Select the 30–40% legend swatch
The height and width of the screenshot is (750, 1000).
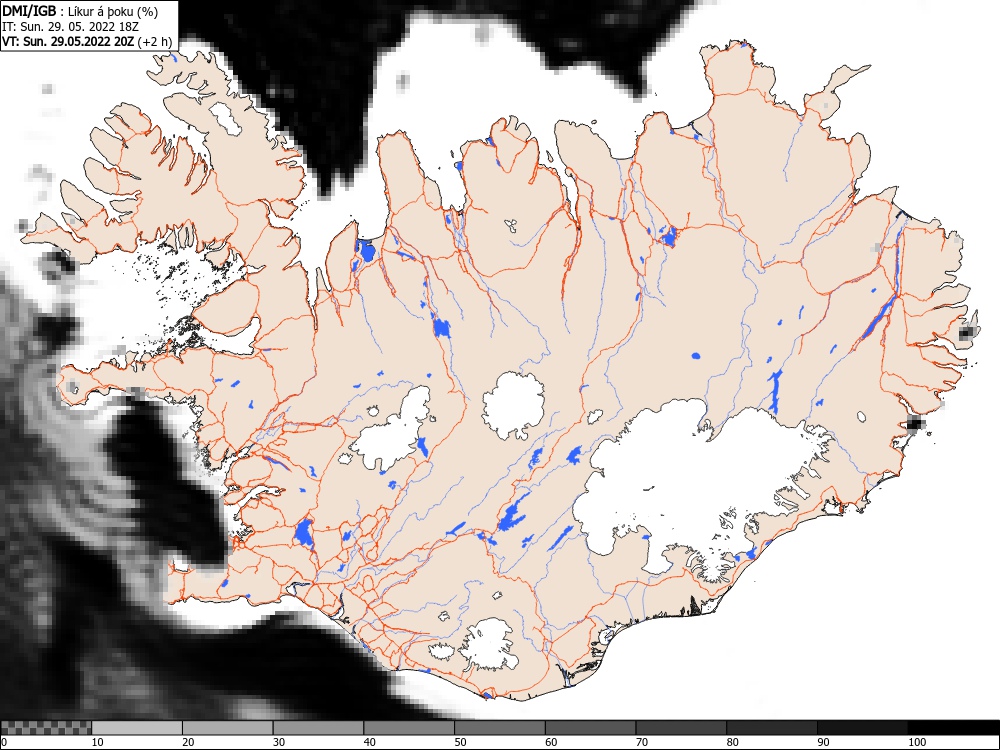(x=318, y=728)
